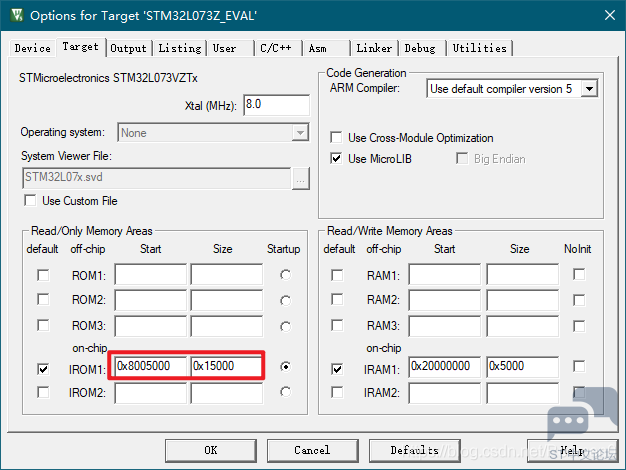Image resolution: width=626 pixels, height=470 pixels.
Task: Tick the RAM1 default checkbox
Action: coord(337,275)
